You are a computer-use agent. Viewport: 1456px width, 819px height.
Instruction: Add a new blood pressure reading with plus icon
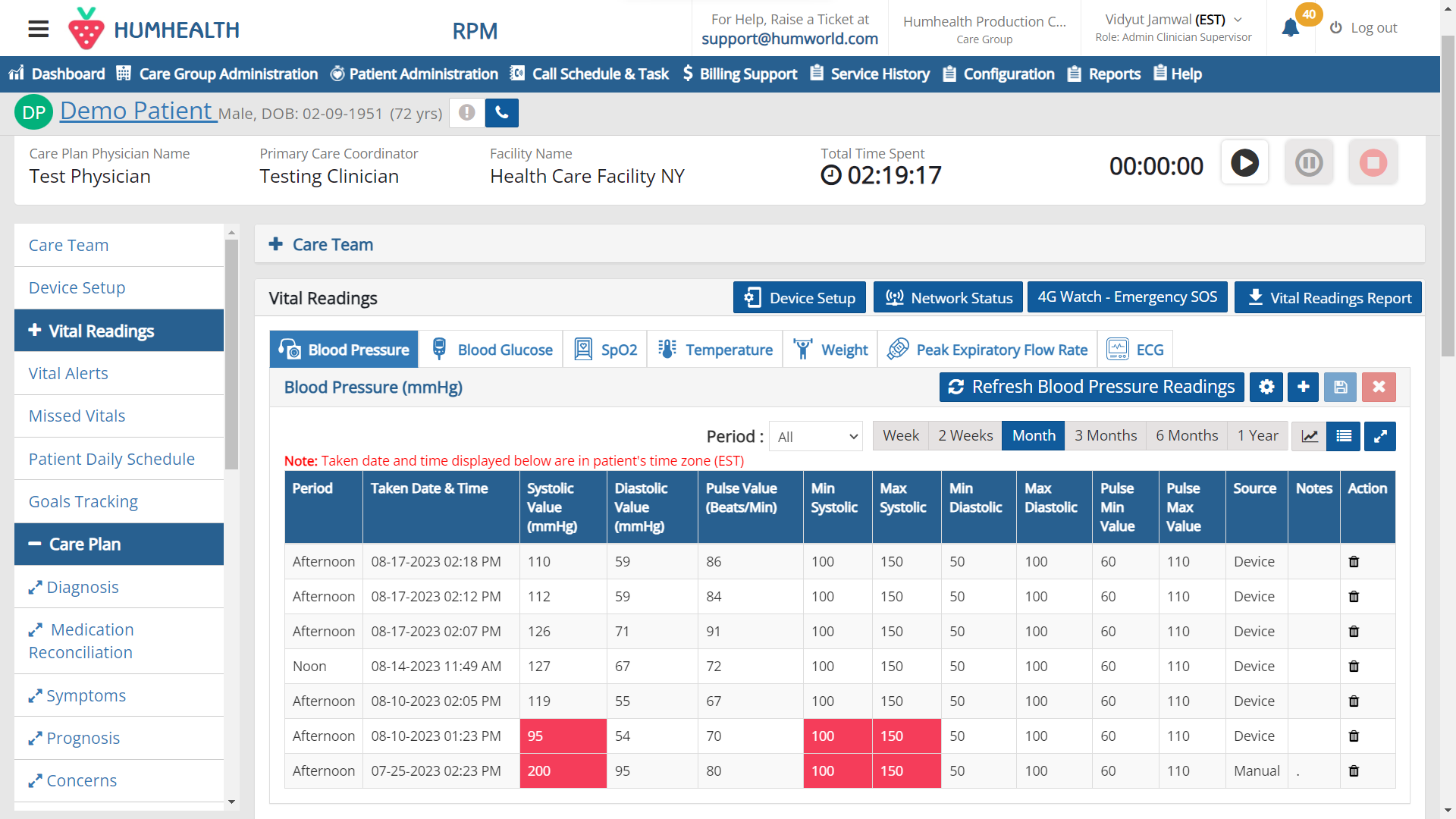1303,387
